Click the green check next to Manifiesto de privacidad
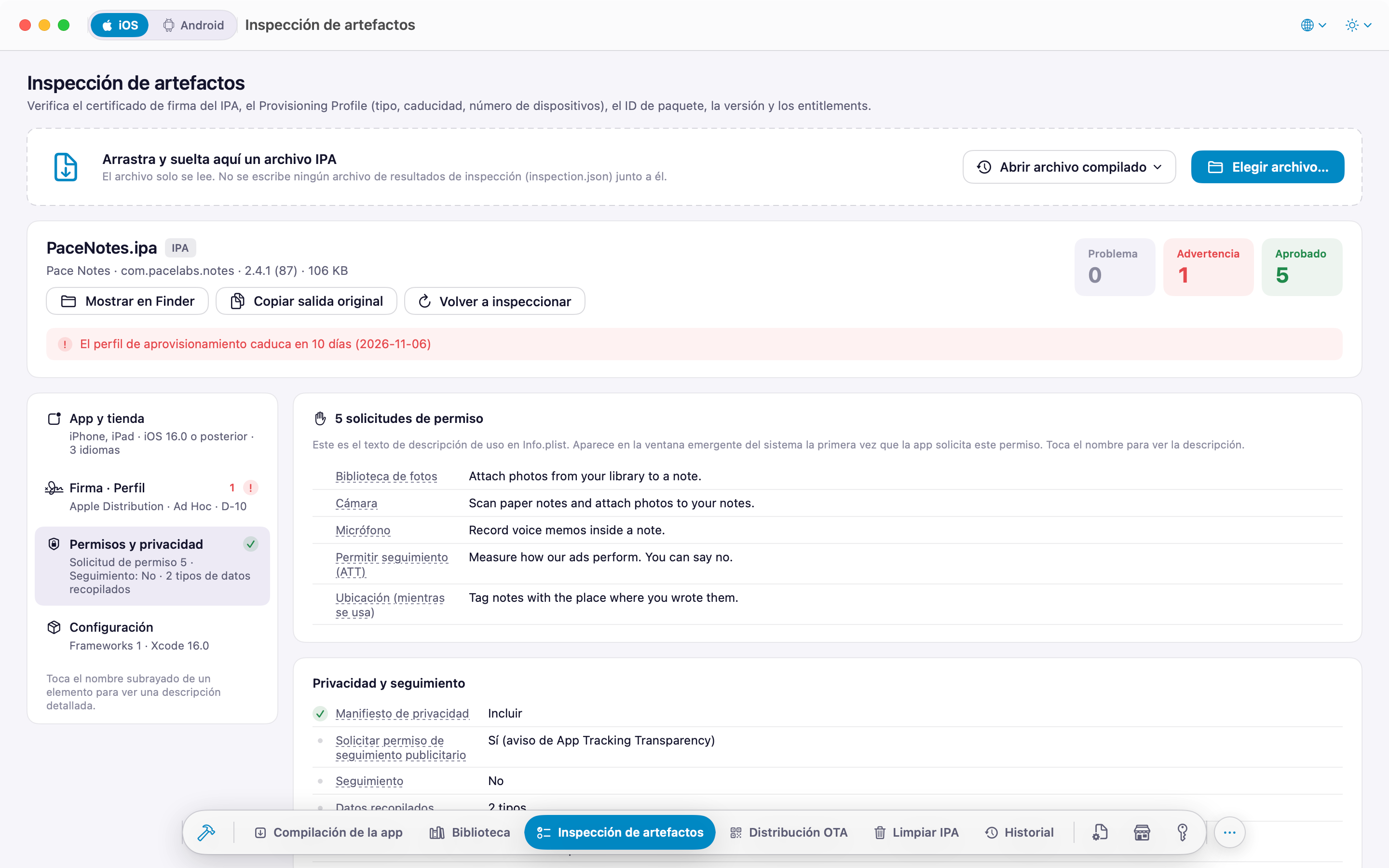 (x=320, y=714)
